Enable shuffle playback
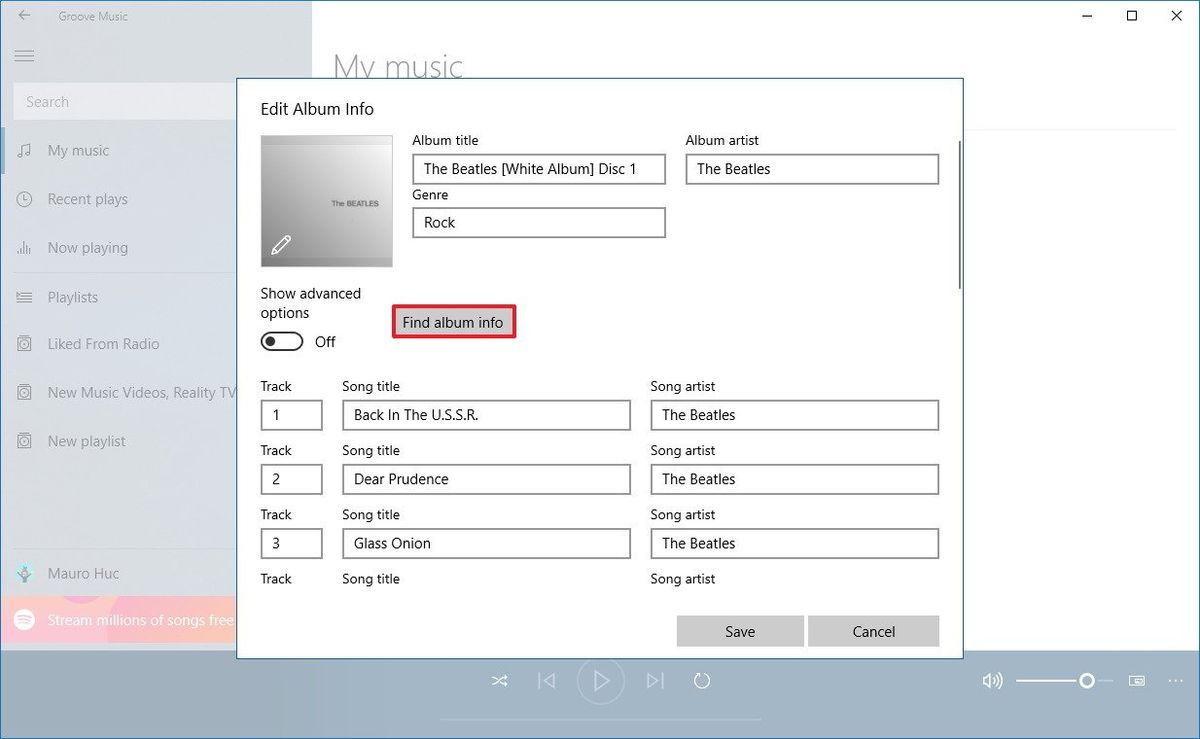Image resolution: width=1200 pixels, height=739 pixels. [x=499, y=680]
